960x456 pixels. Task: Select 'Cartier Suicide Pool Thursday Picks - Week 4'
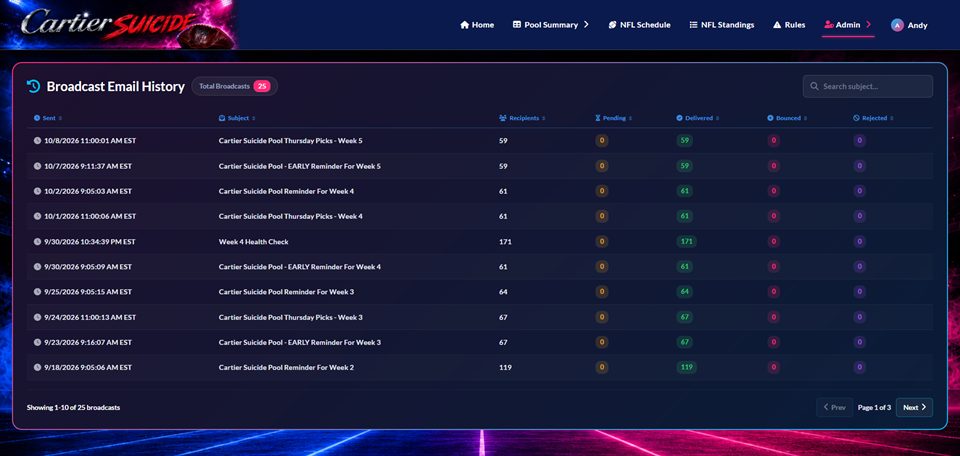coord(290,216)
